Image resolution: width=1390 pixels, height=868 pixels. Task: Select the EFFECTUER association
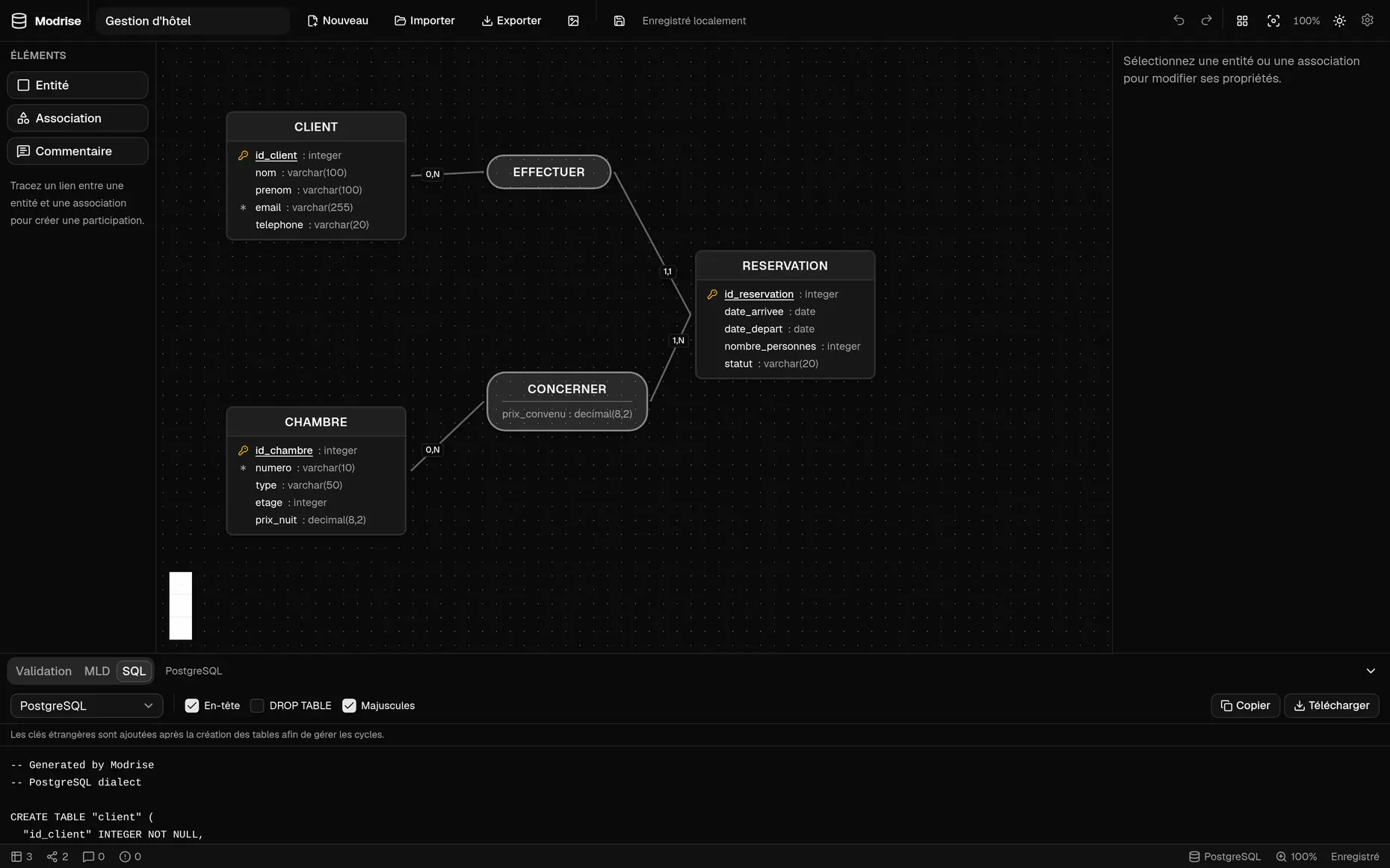549,172
